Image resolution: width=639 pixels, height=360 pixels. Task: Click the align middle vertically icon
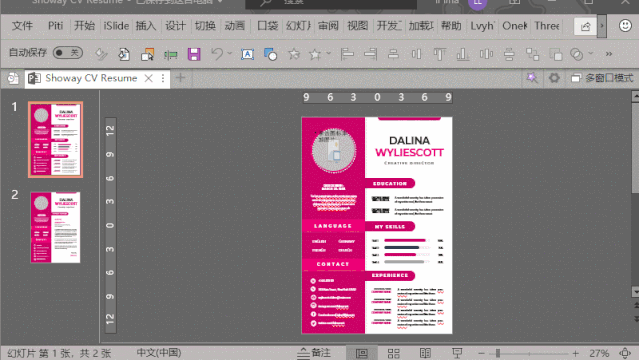(x=416, y=54)
